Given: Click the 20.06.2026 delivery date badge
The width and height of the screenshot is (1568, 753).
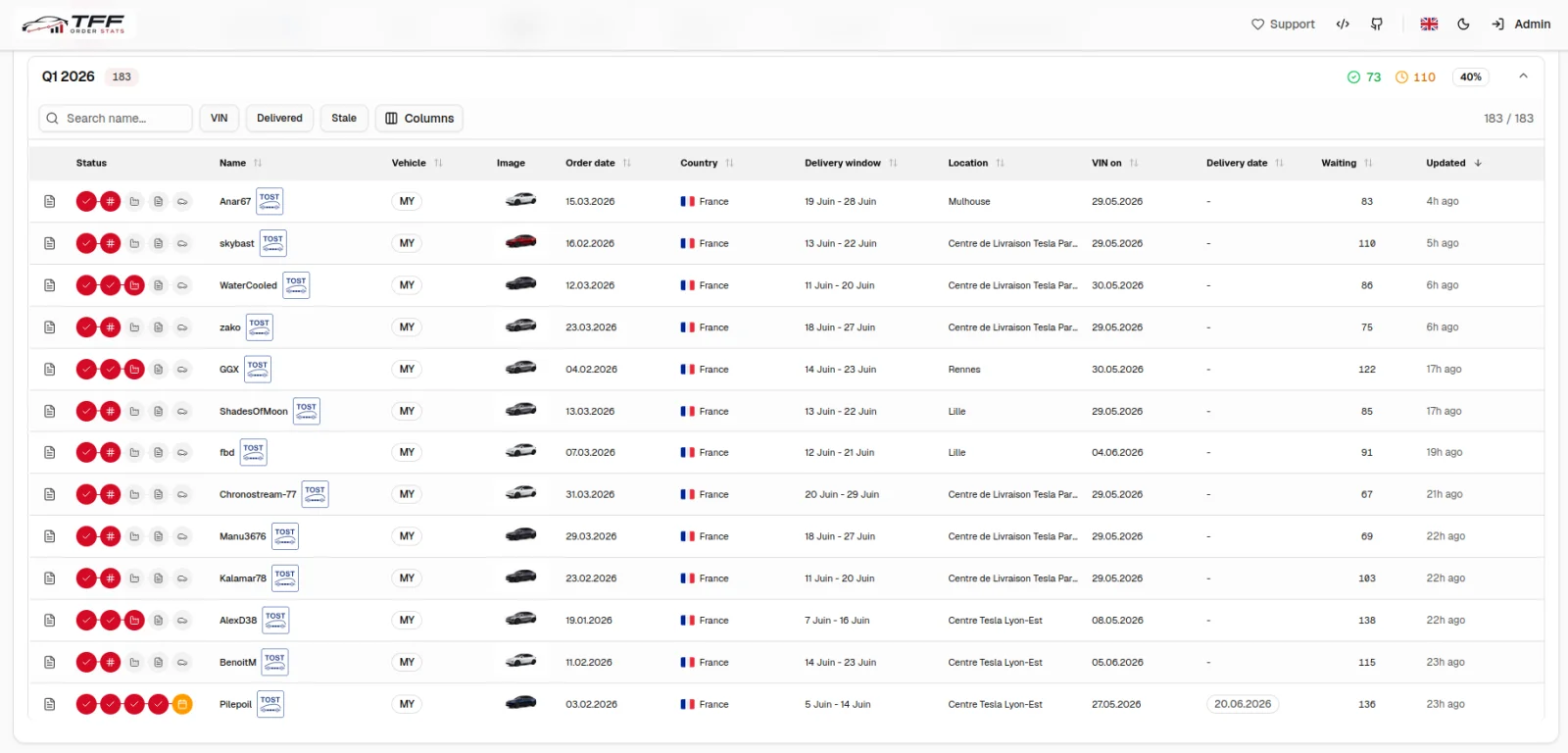Looking at the screenshot, I should click(x=1243, y=704).
